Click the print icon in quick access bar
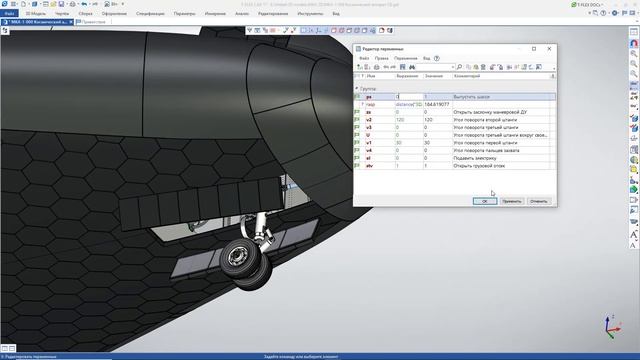 [72, 4]
